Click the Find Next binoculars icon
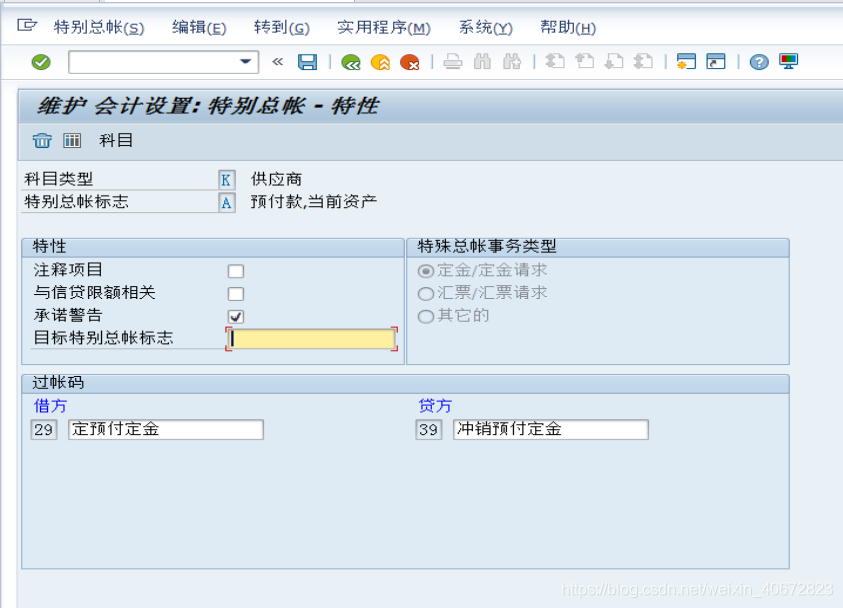The height and width of the screenshot is (608, 843). pyautogui.click(x=512, y=62)
